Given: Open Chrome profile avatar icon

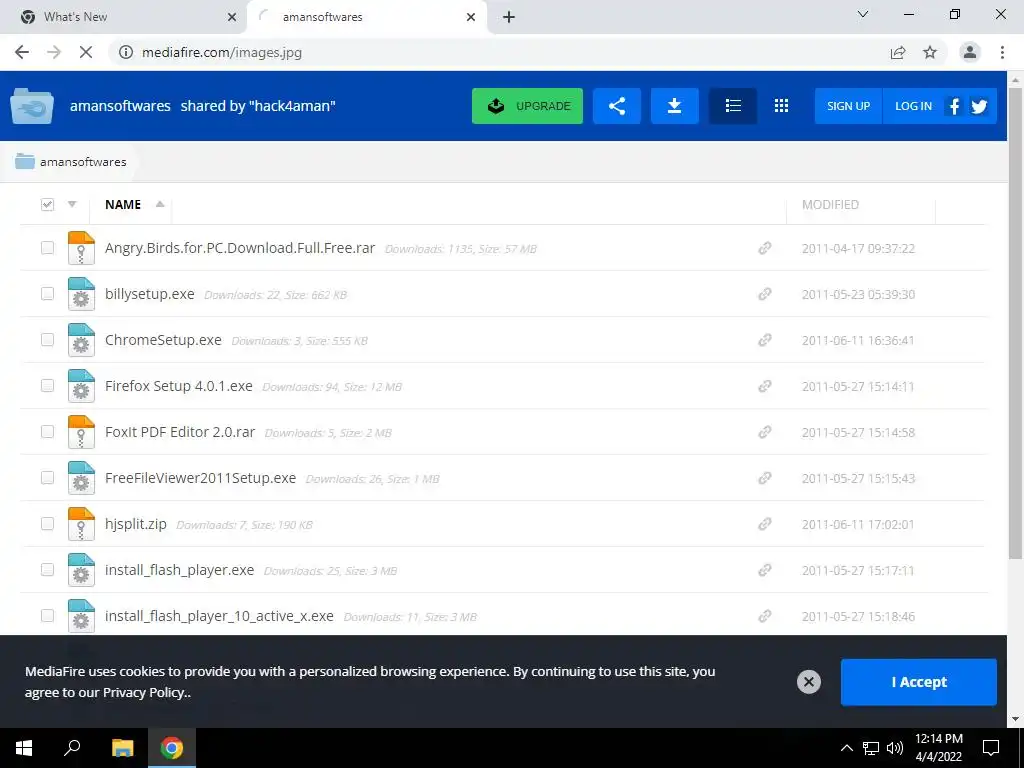Looking at the screenshot, I should (x=970, y=52).
